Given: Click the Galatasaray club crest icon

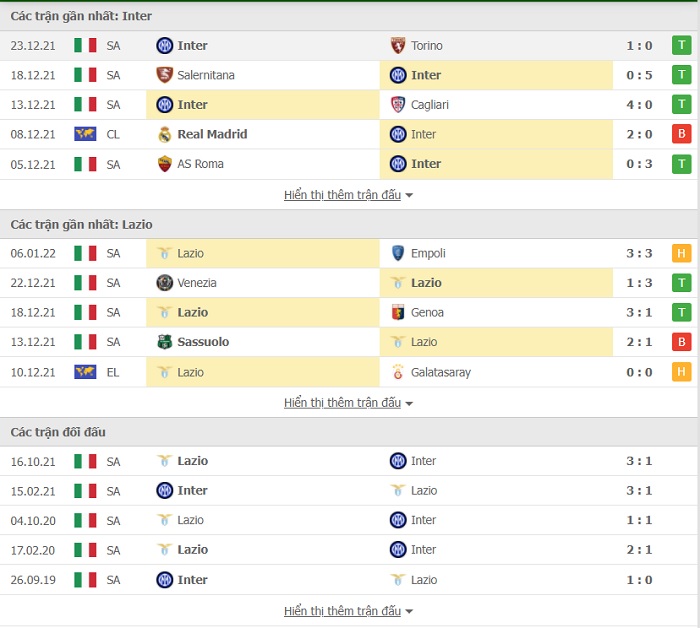Looking at the screenshot, I should [398, 372].
